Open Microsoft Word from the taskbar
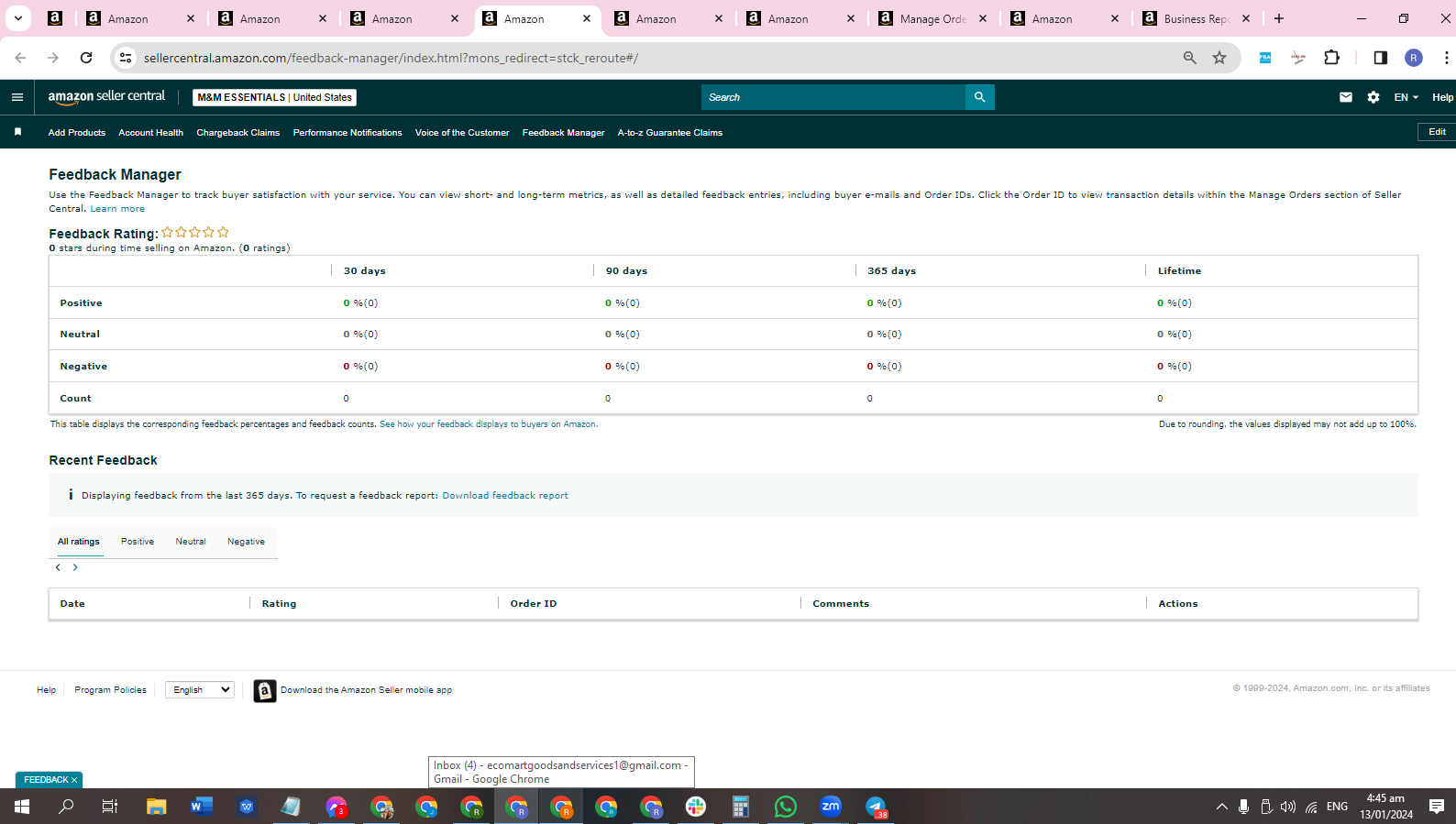Image resolution: width=1456 pixels, height=824 pixels. tap(201, 807)
